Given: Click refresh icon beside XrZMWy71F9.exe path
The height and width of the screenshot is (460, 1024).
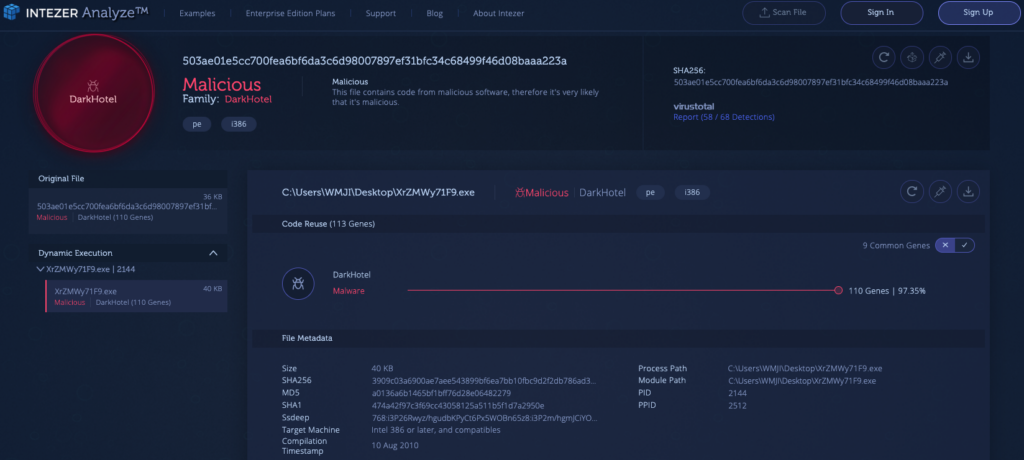Looking at the screenshot, I should [911, 191].
